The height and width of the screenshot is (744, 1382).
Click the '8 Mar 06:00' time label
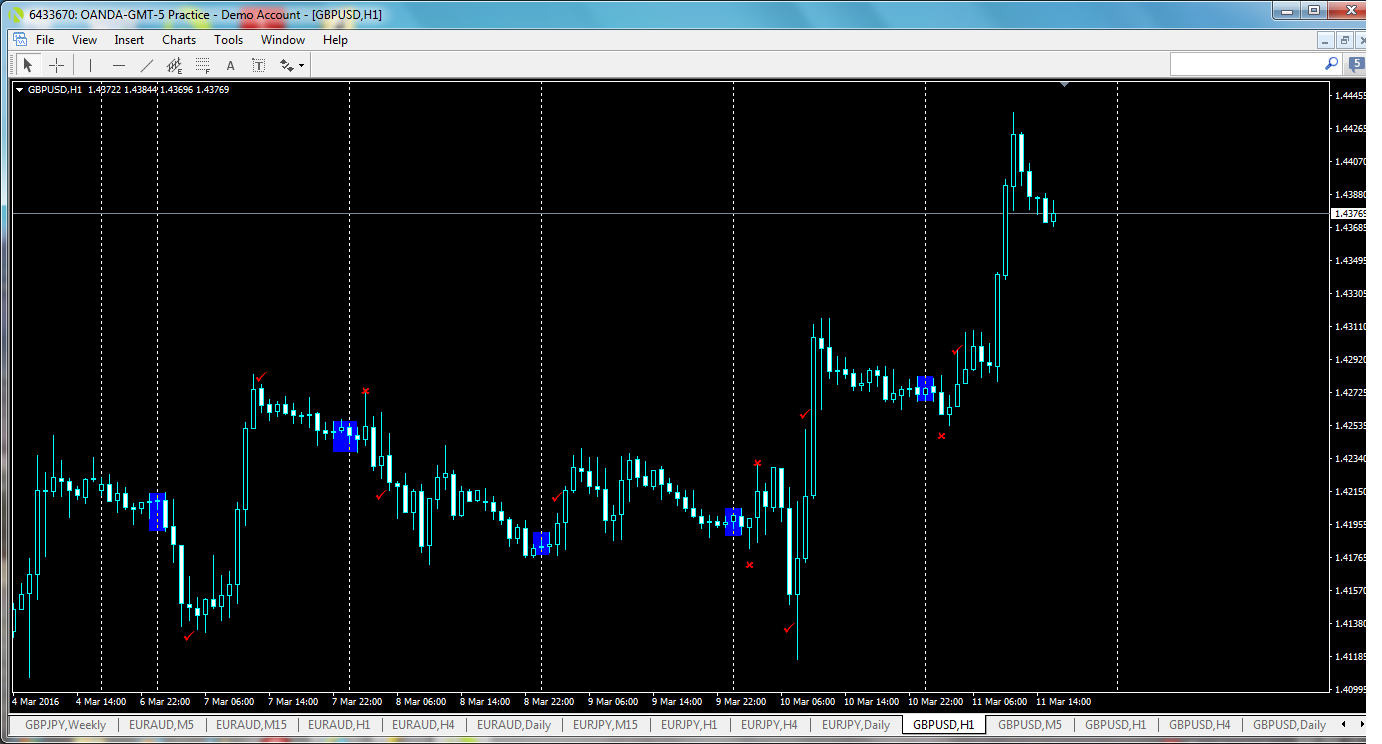click(420, 702)
